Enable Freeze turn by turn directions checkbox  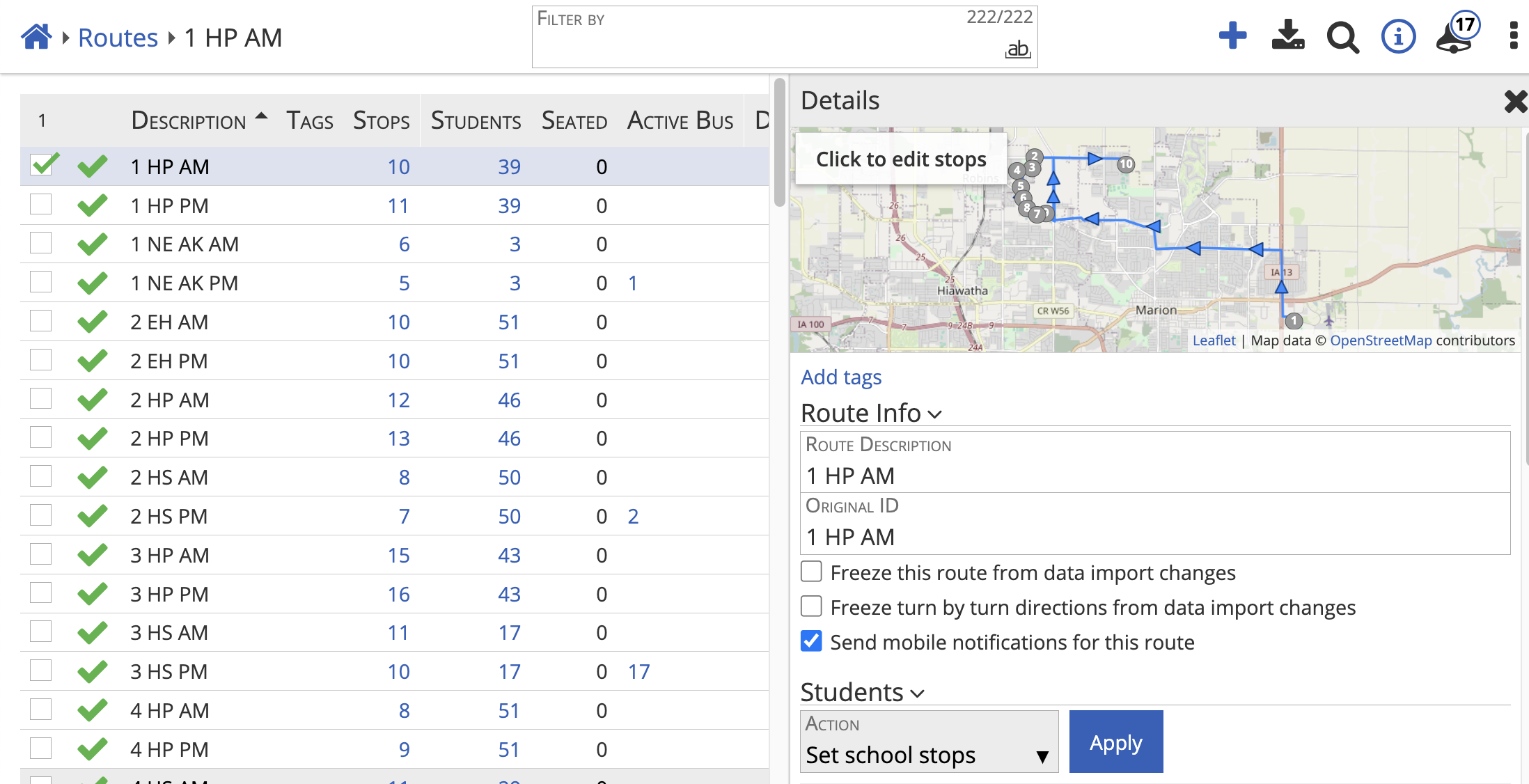[811, 606]
